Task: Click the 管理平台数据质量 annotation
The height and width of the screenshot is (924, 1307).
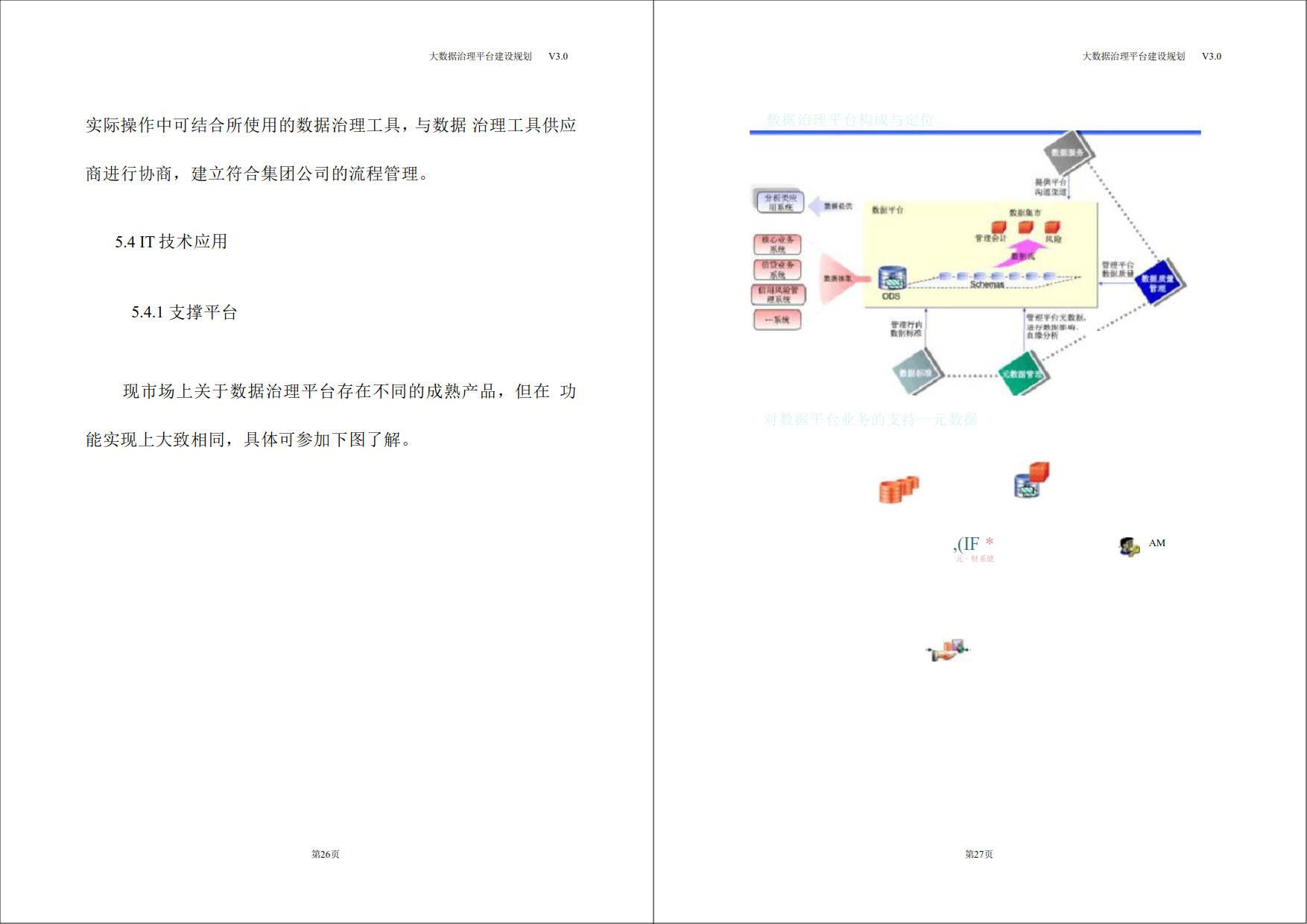Action: 1118,270
